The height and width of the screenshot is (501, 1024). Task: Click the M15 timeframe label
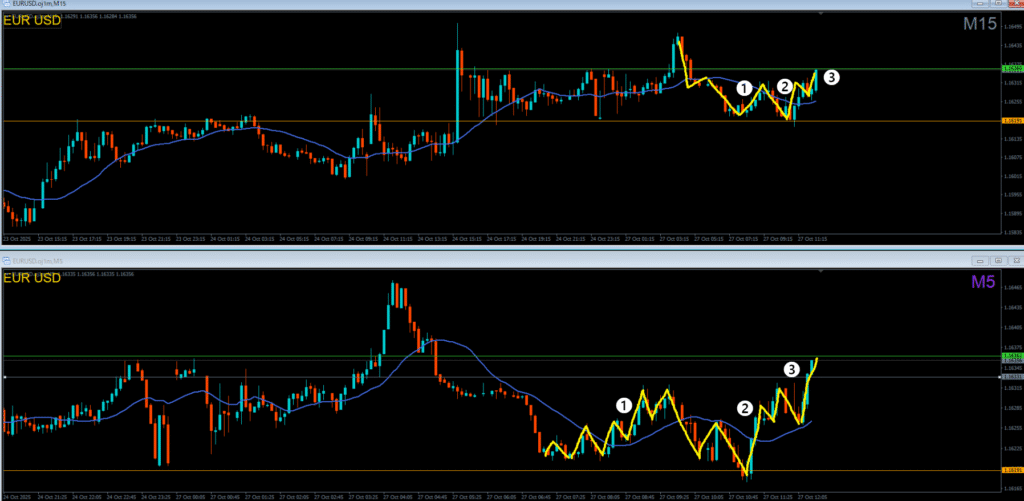point(980,24)
